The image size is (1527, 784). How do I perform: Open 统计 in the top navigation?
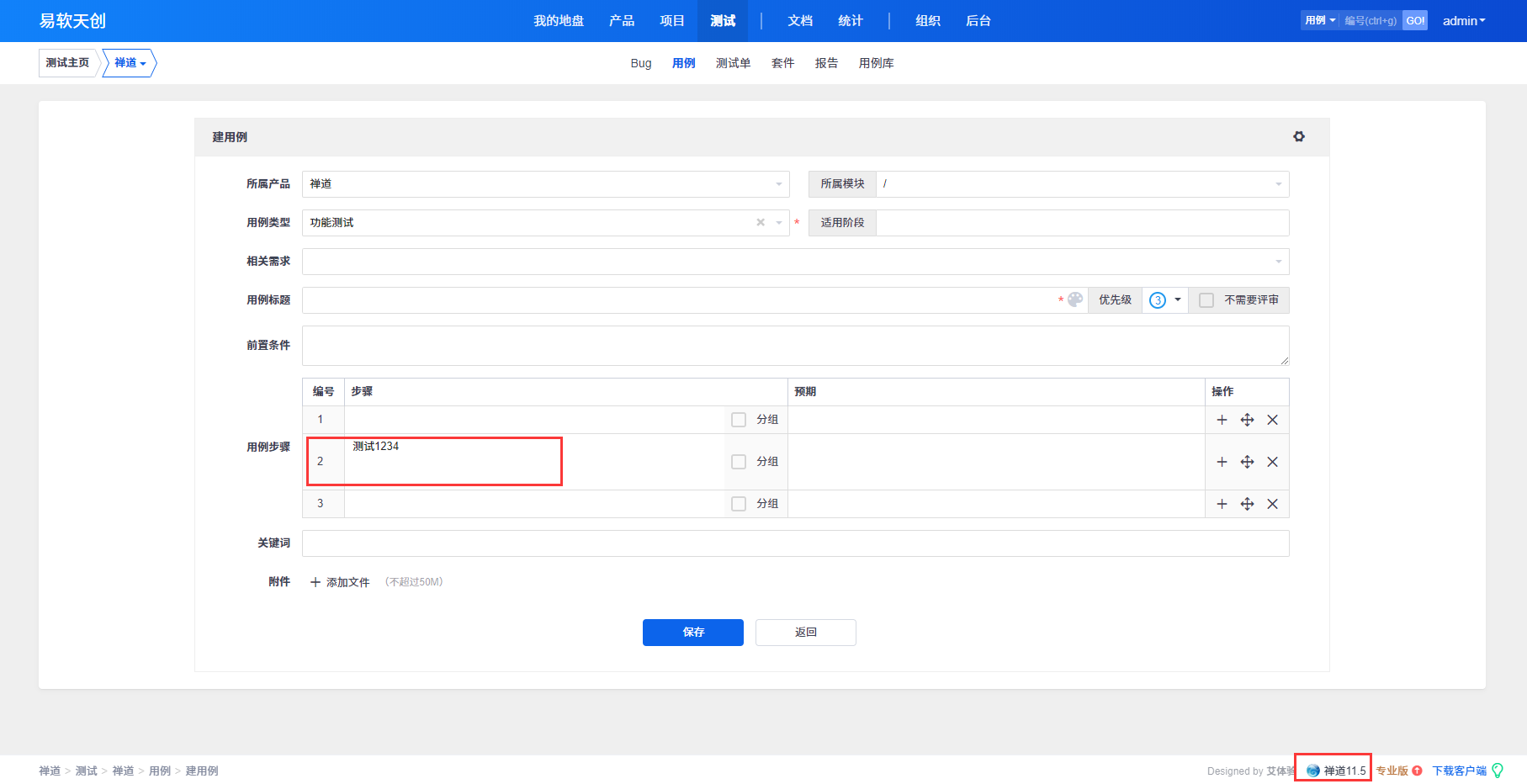point(851,21)
